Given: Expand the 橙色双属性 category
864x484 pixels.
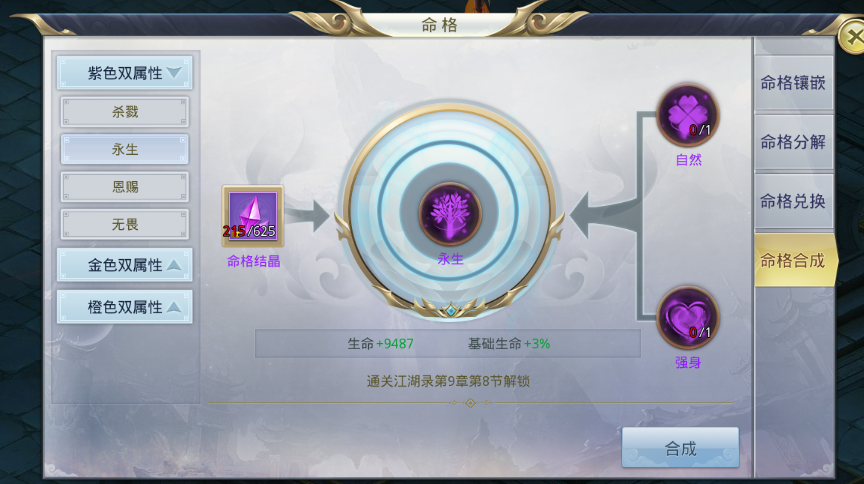Looking at the screenshot, I should [x=125, y=307].
